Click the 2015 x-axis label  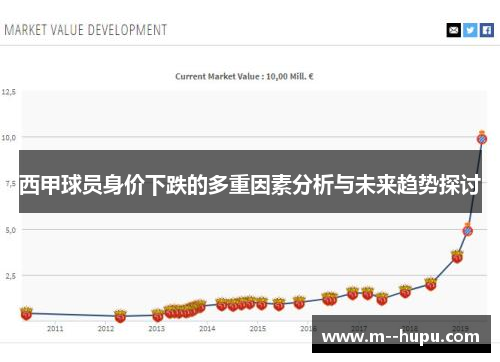[x=258, y=329]
